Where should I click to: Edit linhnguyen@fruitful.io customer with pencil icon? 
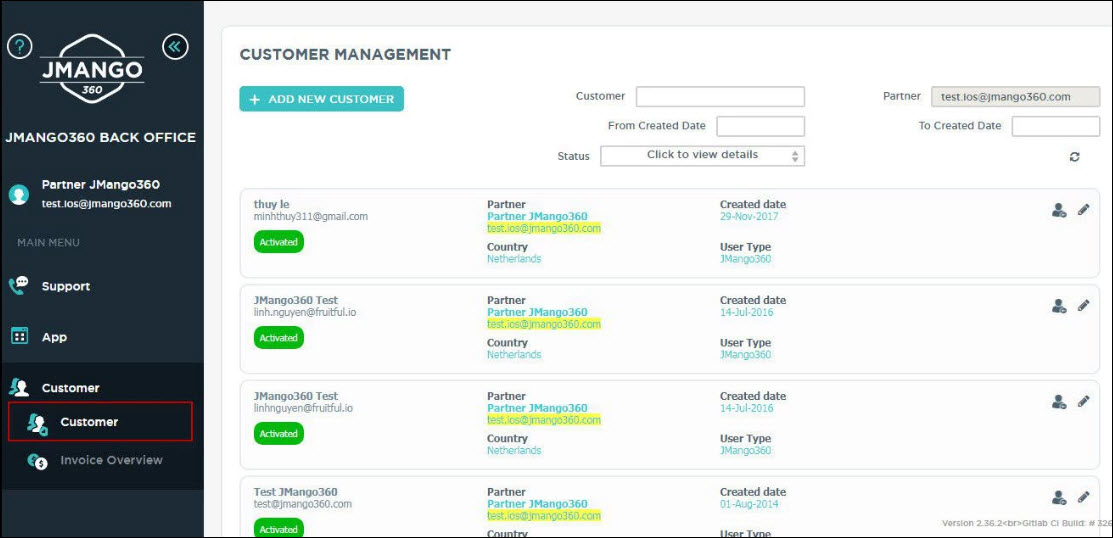(x=1084, y=401)
